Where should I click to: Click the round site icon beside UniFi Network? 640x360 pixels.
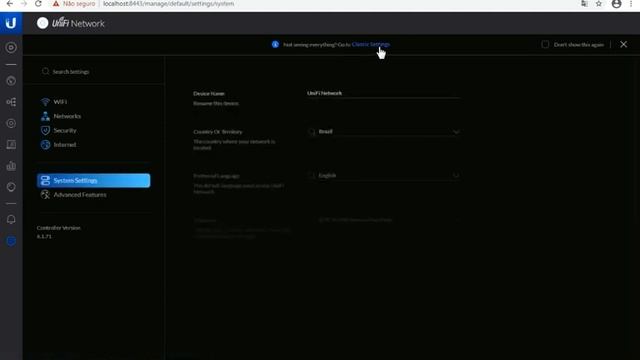pos(42,23)
